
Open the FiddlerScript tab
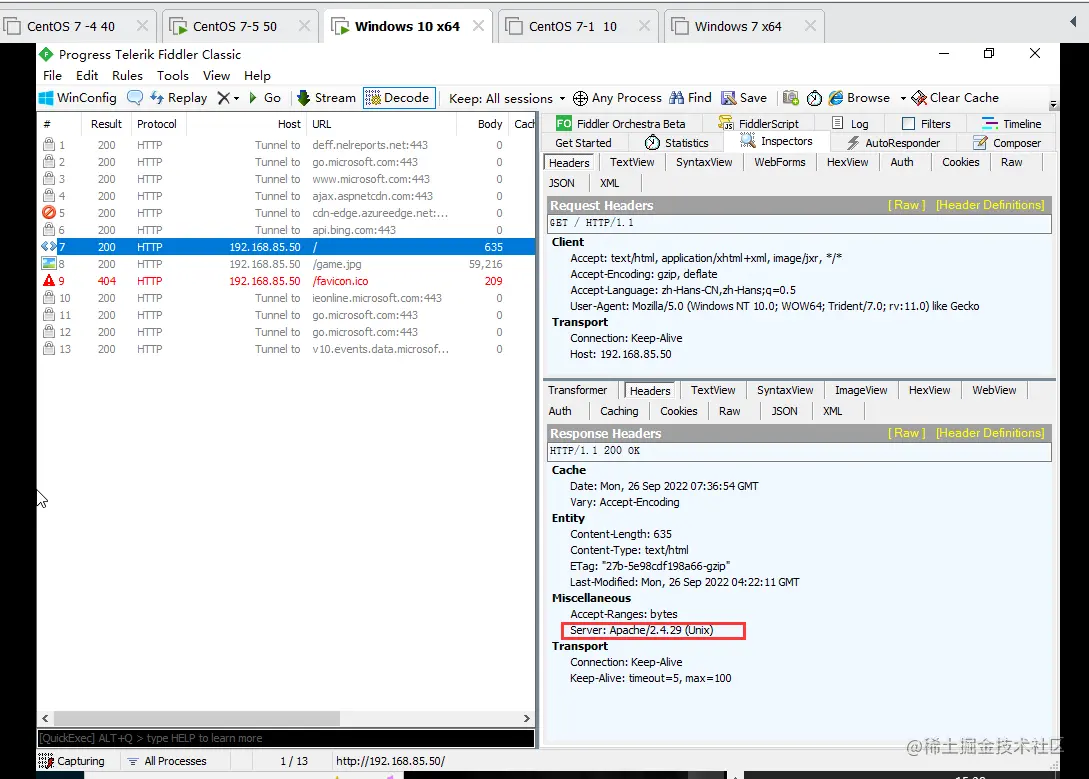coord(758,124)
